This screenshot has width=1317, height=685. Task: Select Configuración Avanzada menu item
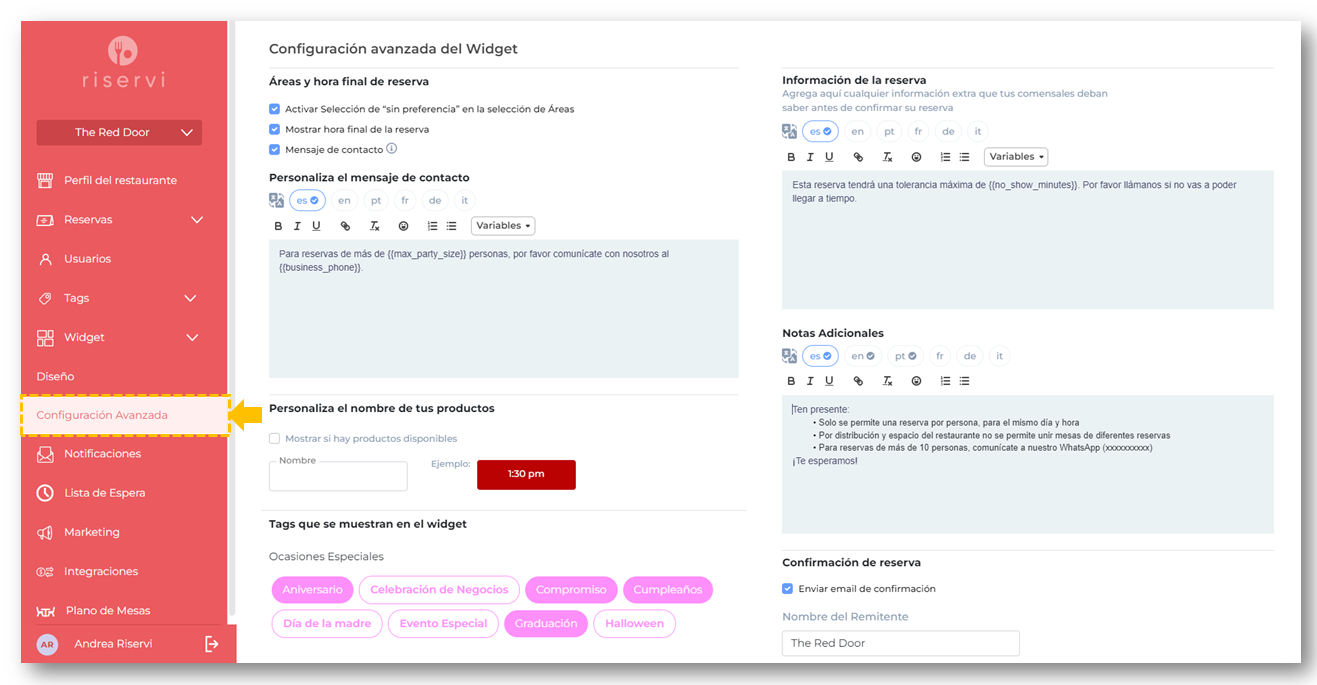tap(126, 415)
